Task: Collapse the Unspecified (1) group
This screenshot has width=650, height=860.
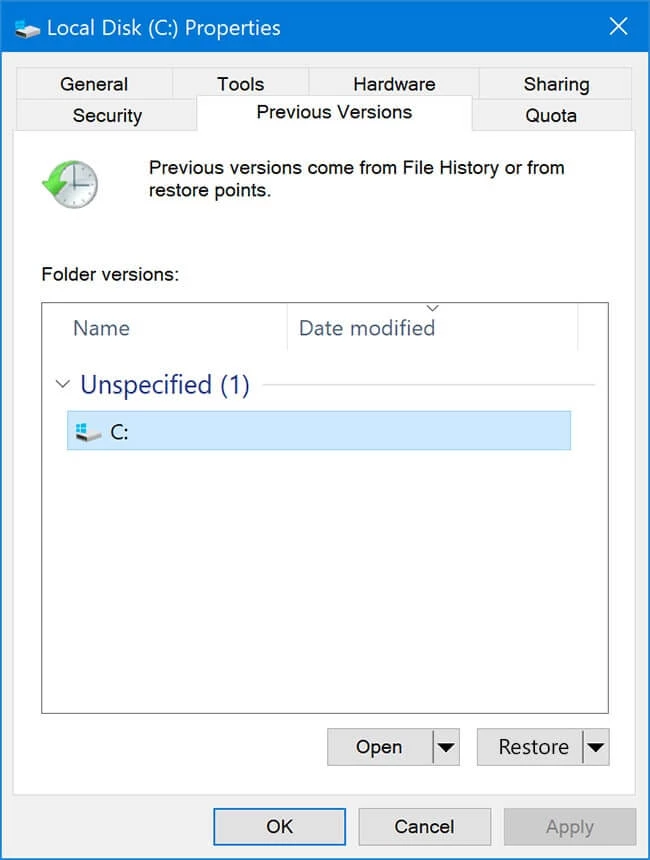Action: coord(63,384)
